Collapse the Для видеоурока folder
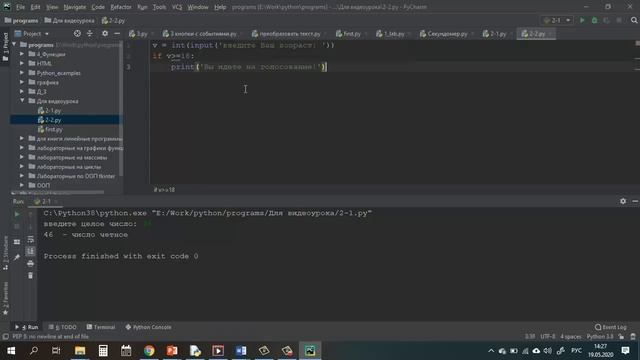Viewport: 640px width, 360px height. 22,100
